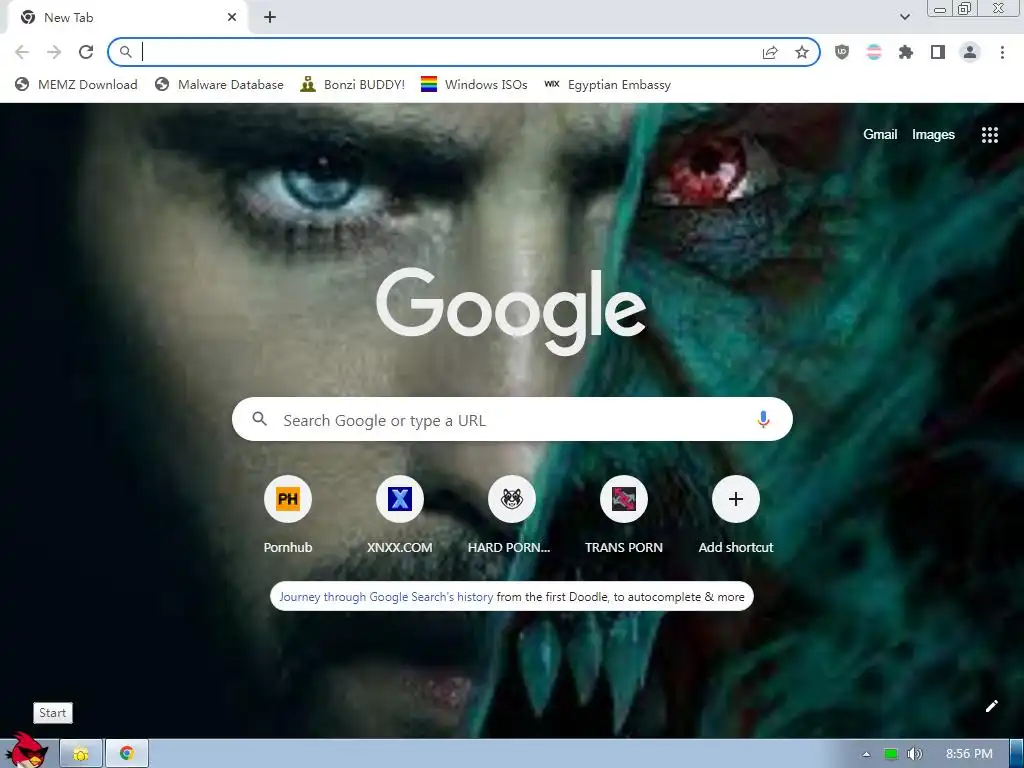Open the uBlock Origin shield extension
This screenshot has width=1024, height=768.
coord(842,52)
